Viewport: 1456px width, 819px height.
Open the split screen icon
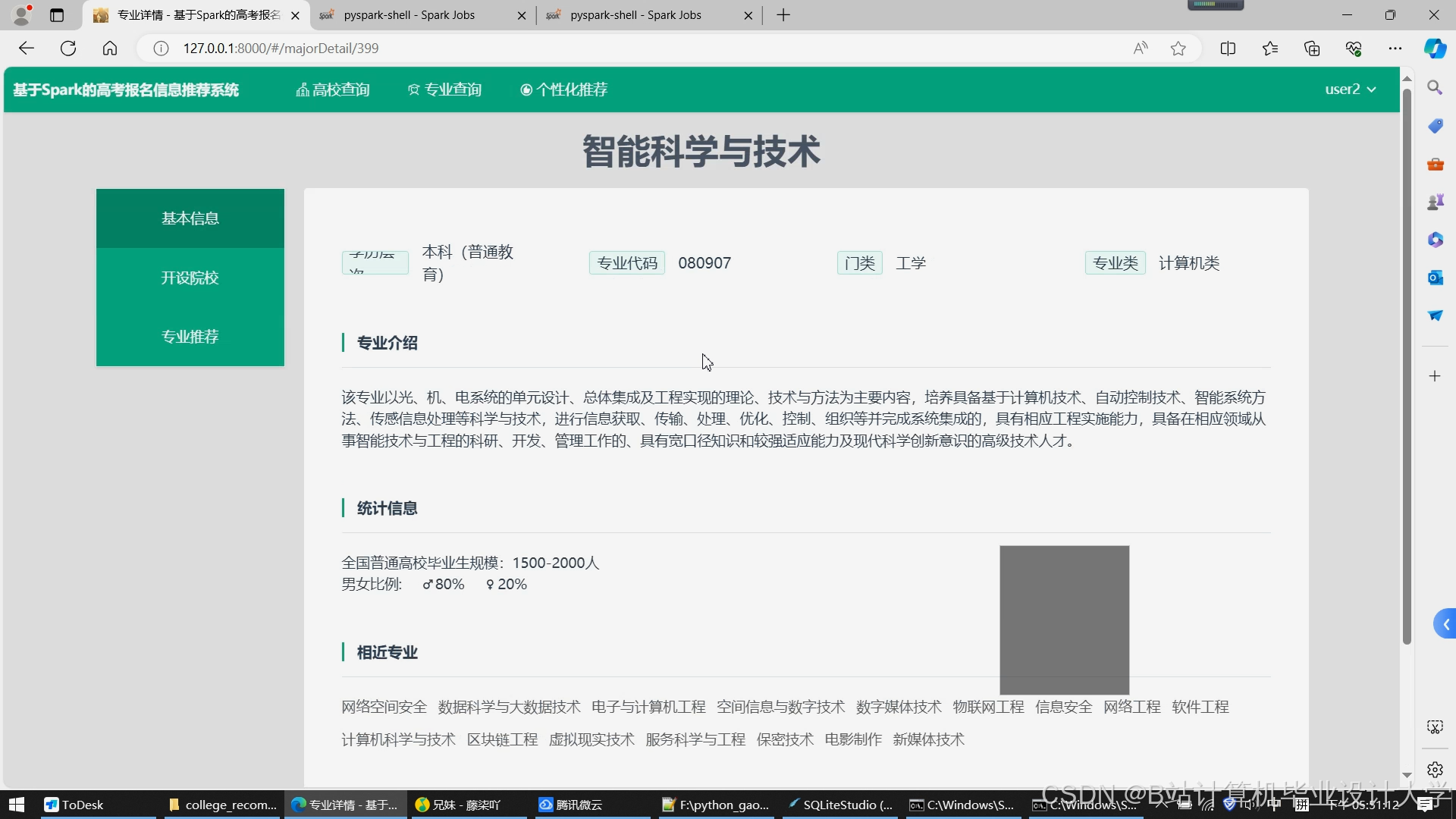(1228, 49)
